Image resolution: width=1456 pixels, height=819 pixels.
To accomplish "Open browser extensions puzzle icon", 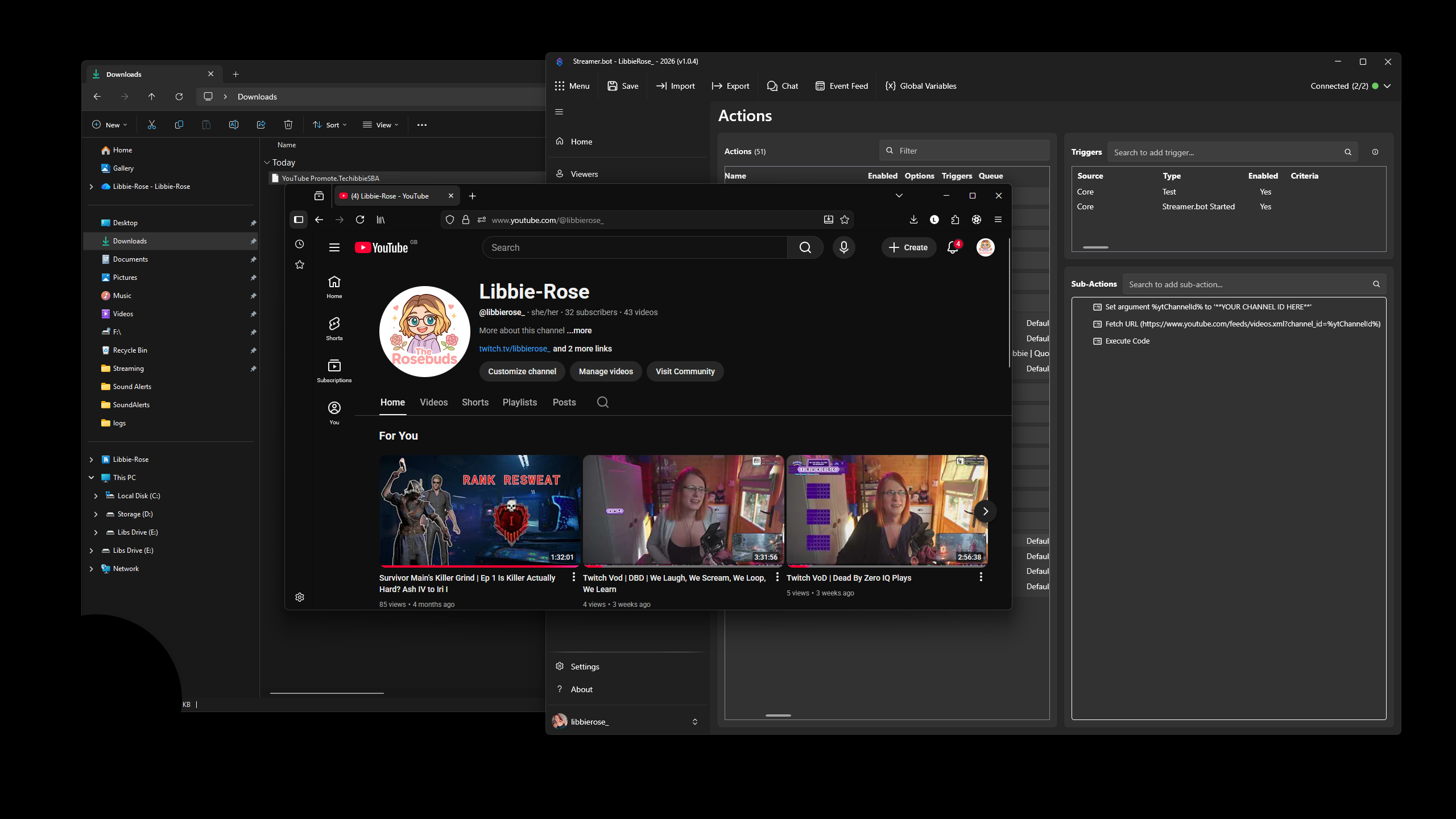I will (x=955, y=220).
